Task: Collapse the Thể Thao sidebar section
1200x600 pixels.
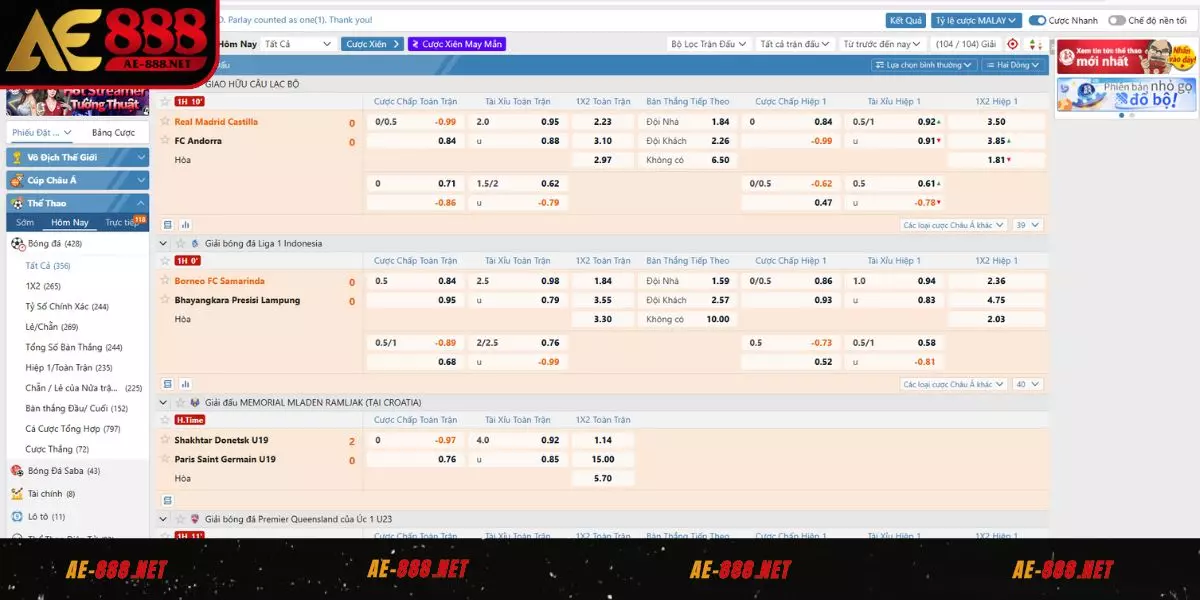Action: (141, 203)
